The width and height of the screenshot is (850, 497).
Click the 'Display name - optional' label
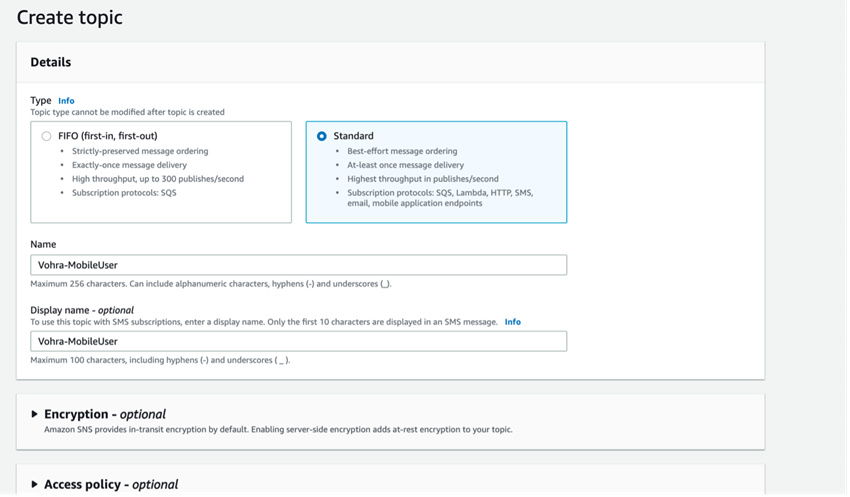pyautogui.click(x=82, y=310)
